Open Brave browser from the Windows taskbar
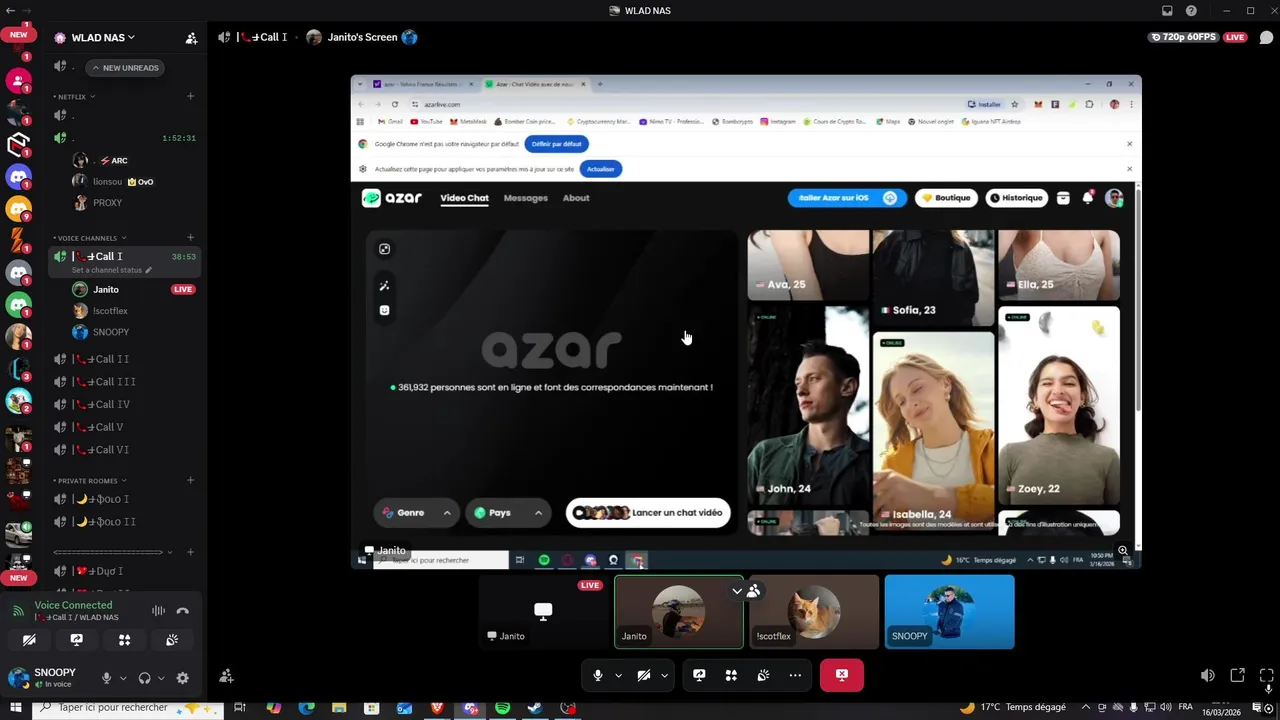Screen dimensions: 1280x720 click(437, 708)
